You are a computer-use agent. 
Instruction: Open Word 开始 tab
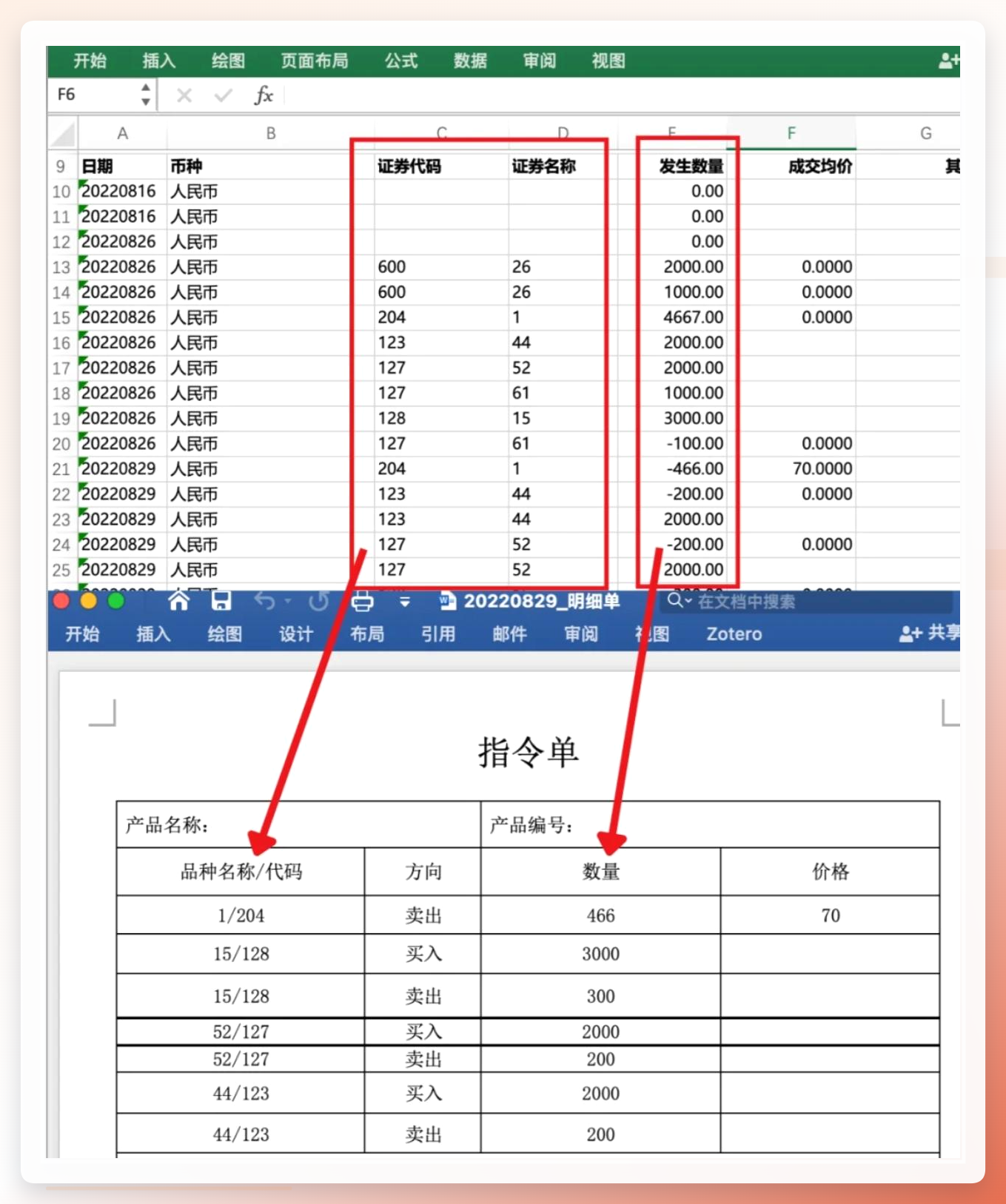[82, 634]
